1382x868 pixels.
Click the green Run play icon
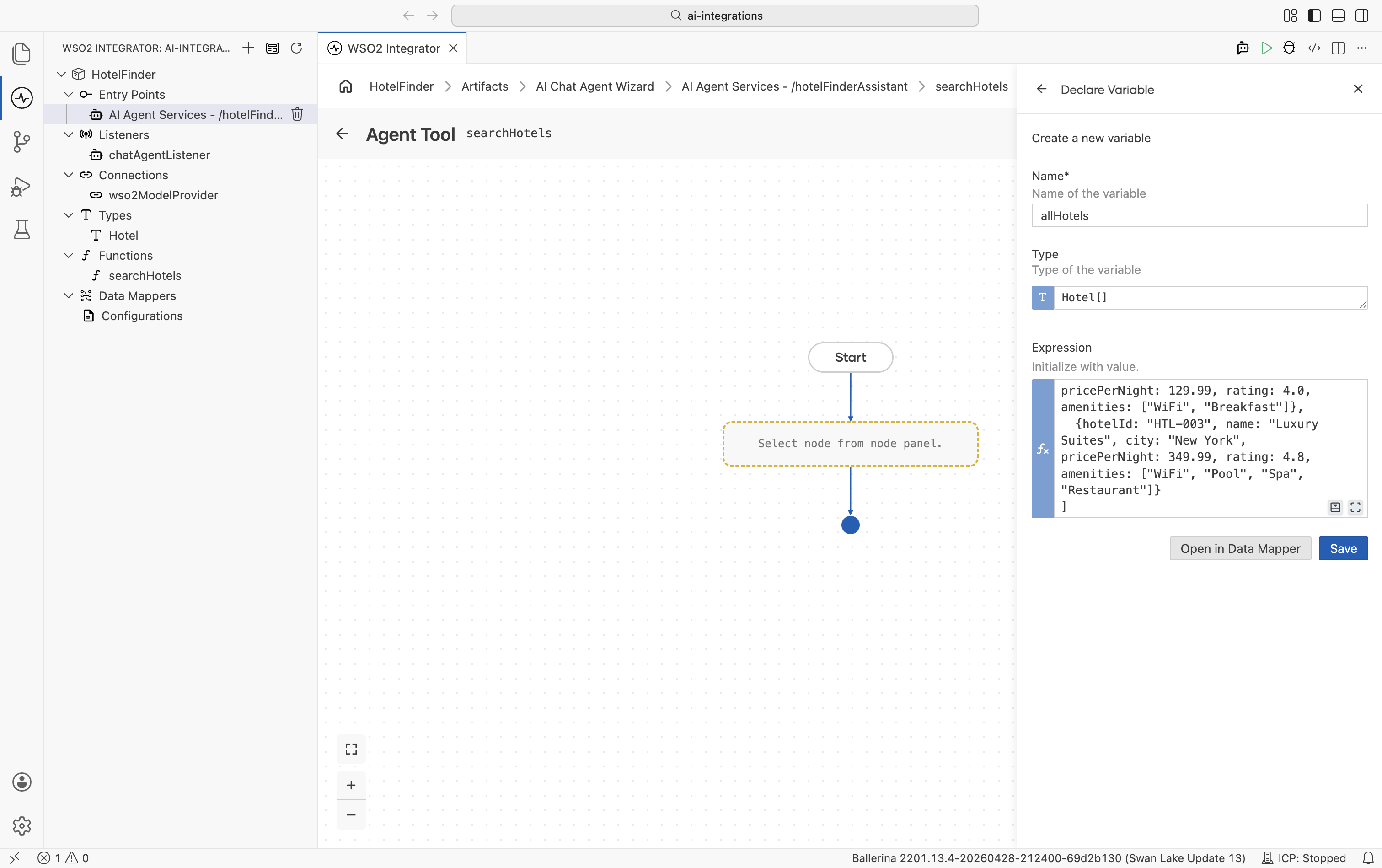(x=1267, y=48)
